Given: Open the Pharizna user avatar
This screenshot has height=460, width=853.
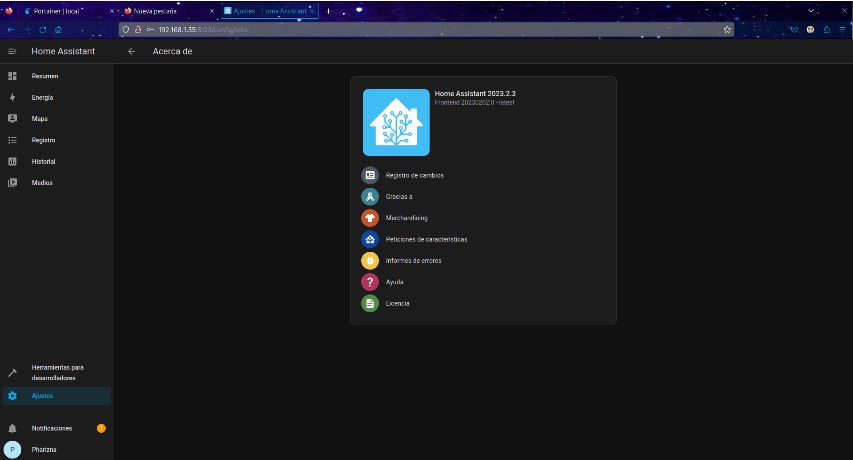Looking at the screenshot, I should click(12, 450).
